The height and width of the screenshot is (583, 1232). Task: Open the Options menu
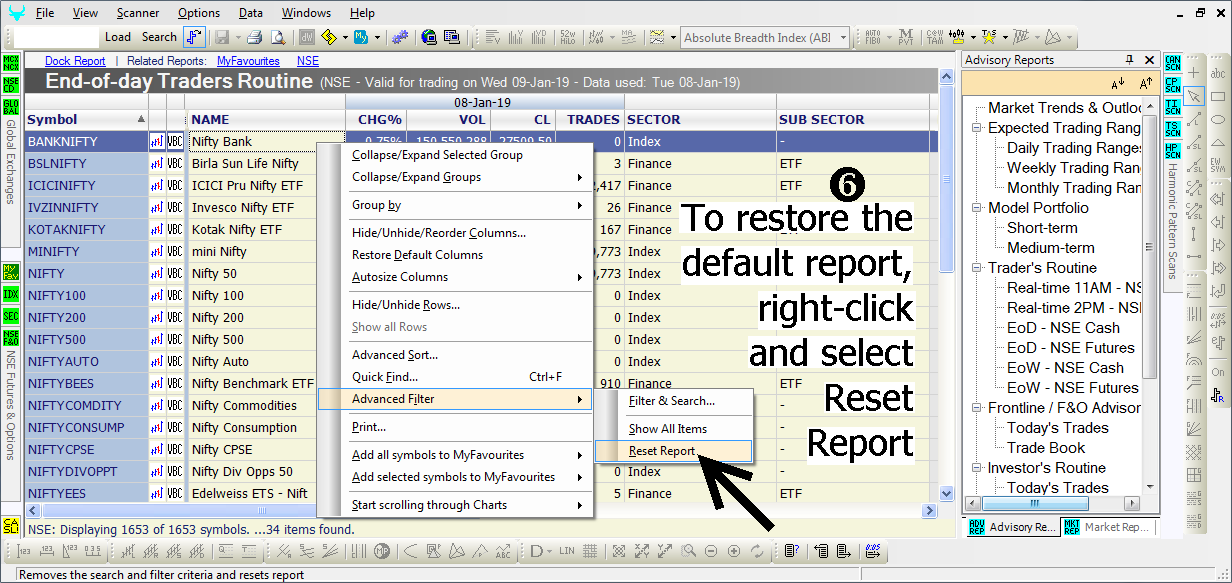click(x=199, y=13)
